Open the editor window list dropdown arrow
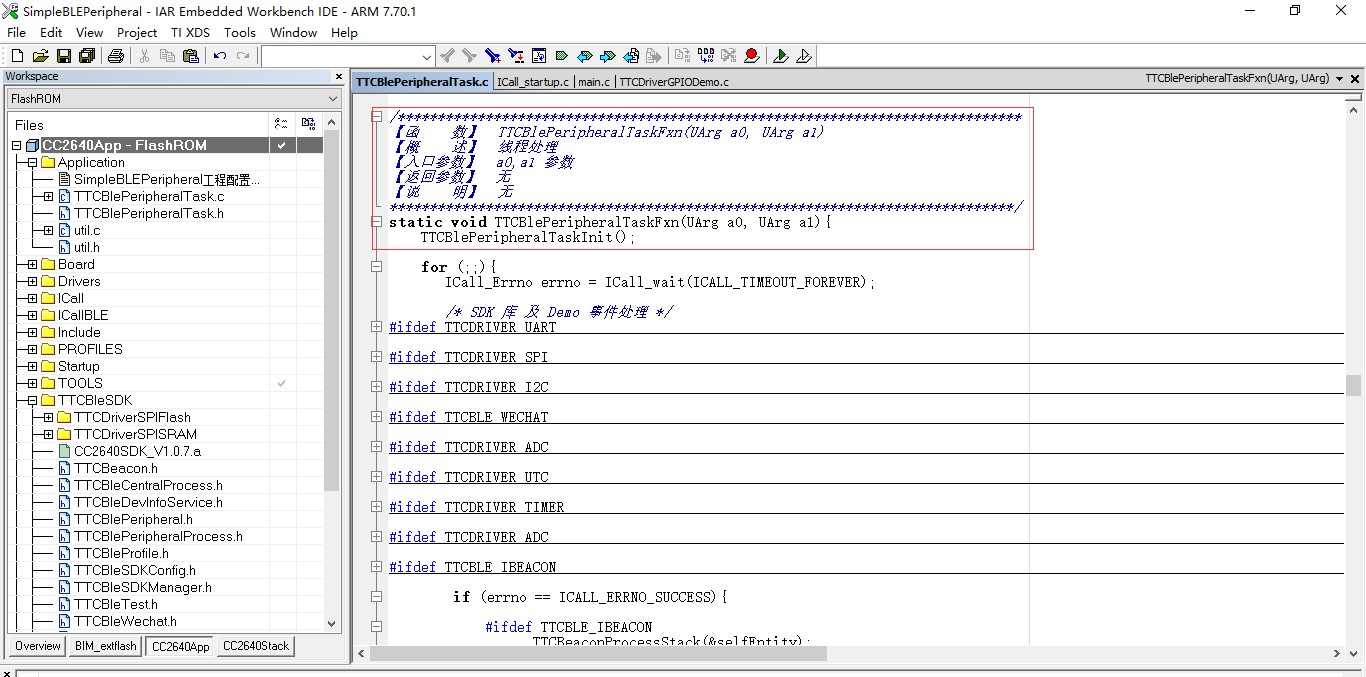Viewport: 1366px width, 677px height. pyautogui.click(x=1341, y=79)
